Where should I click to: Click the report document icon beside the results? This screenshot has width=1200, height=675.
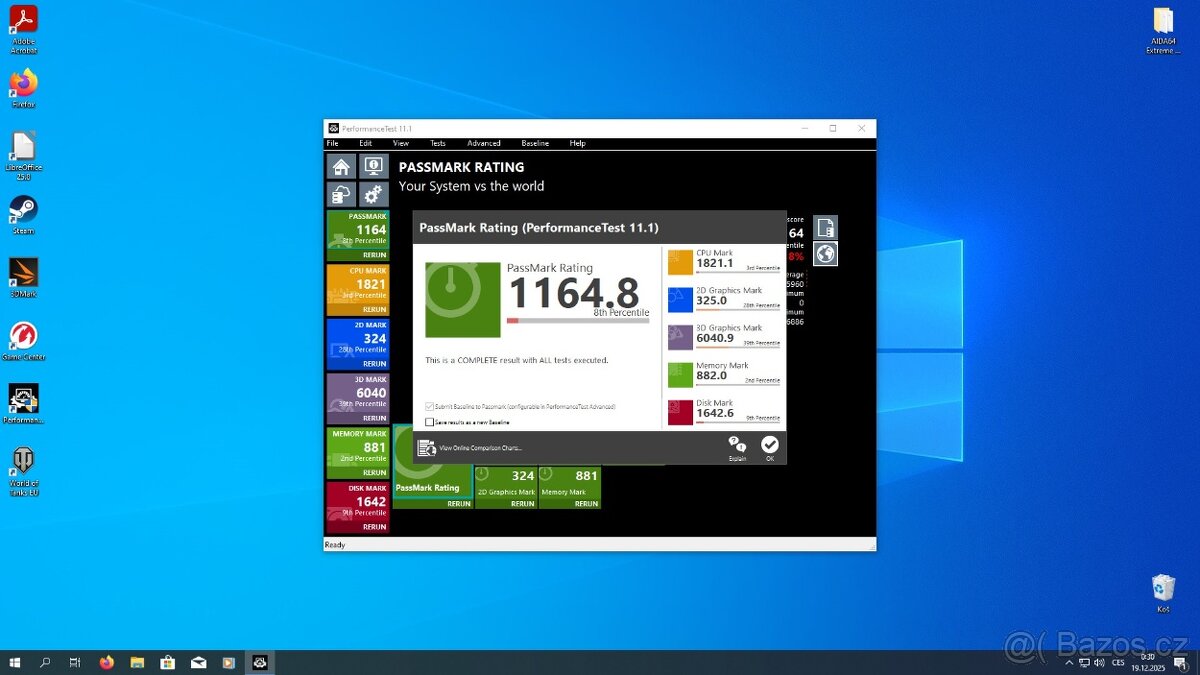click(825, 227)
